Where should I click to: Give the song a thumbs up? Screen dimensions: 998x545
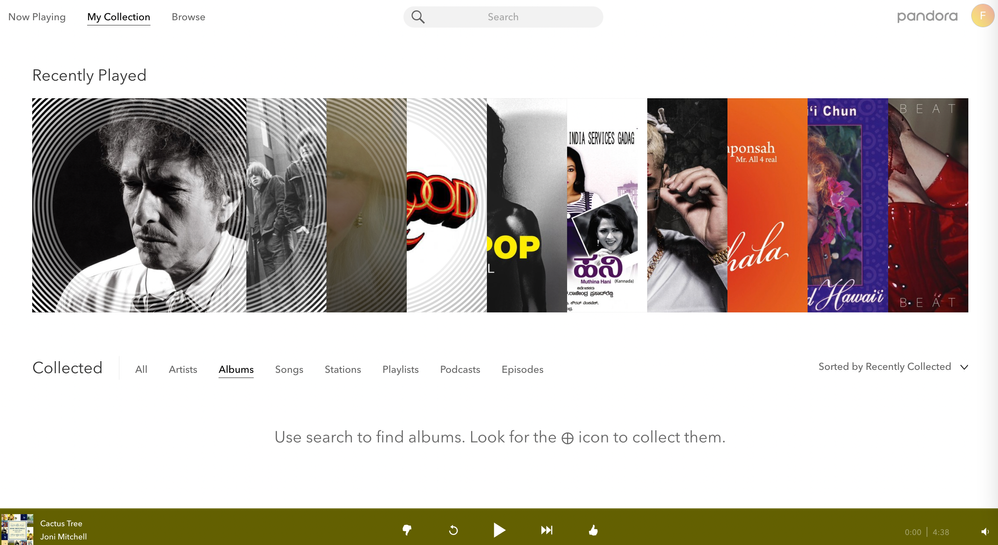[593, 530]
